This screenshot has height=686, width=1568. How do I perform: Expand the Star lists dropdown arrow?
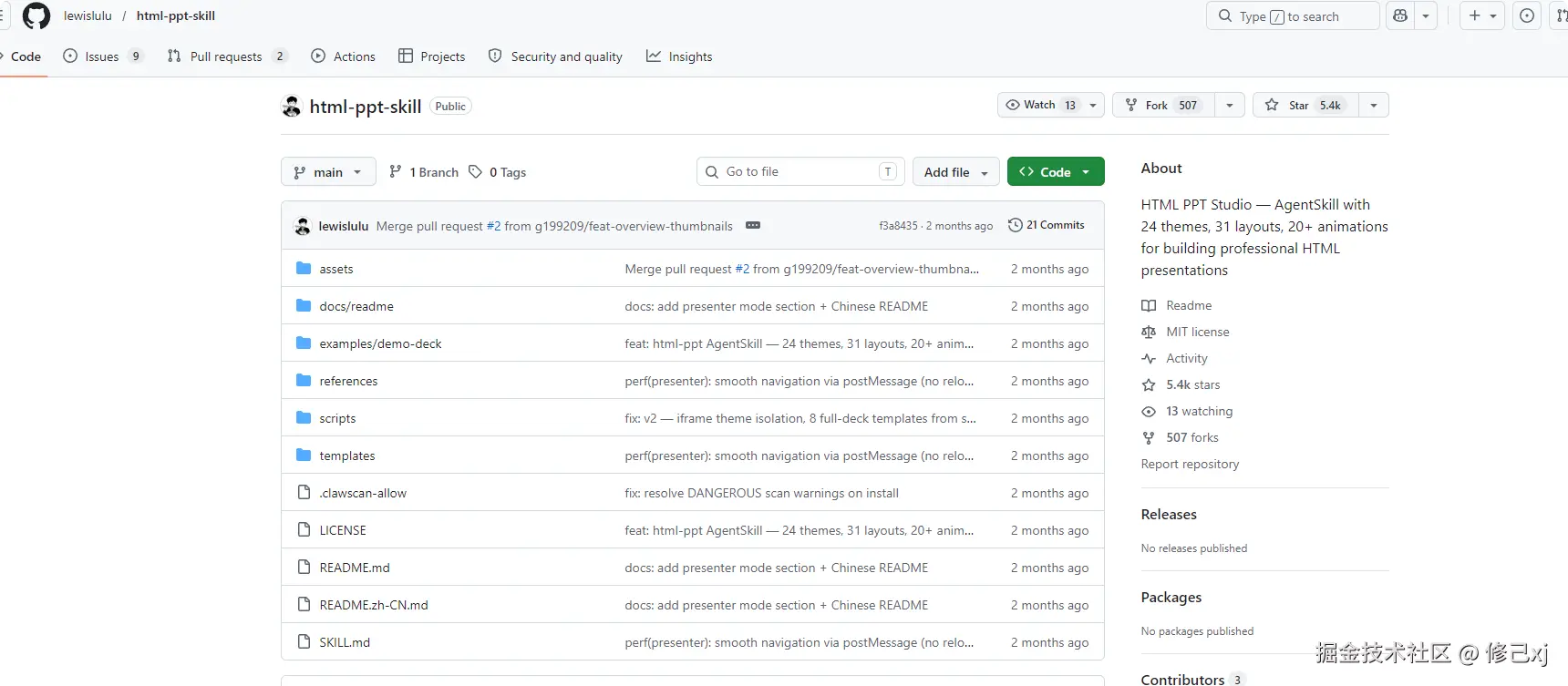pos(1374,106)
